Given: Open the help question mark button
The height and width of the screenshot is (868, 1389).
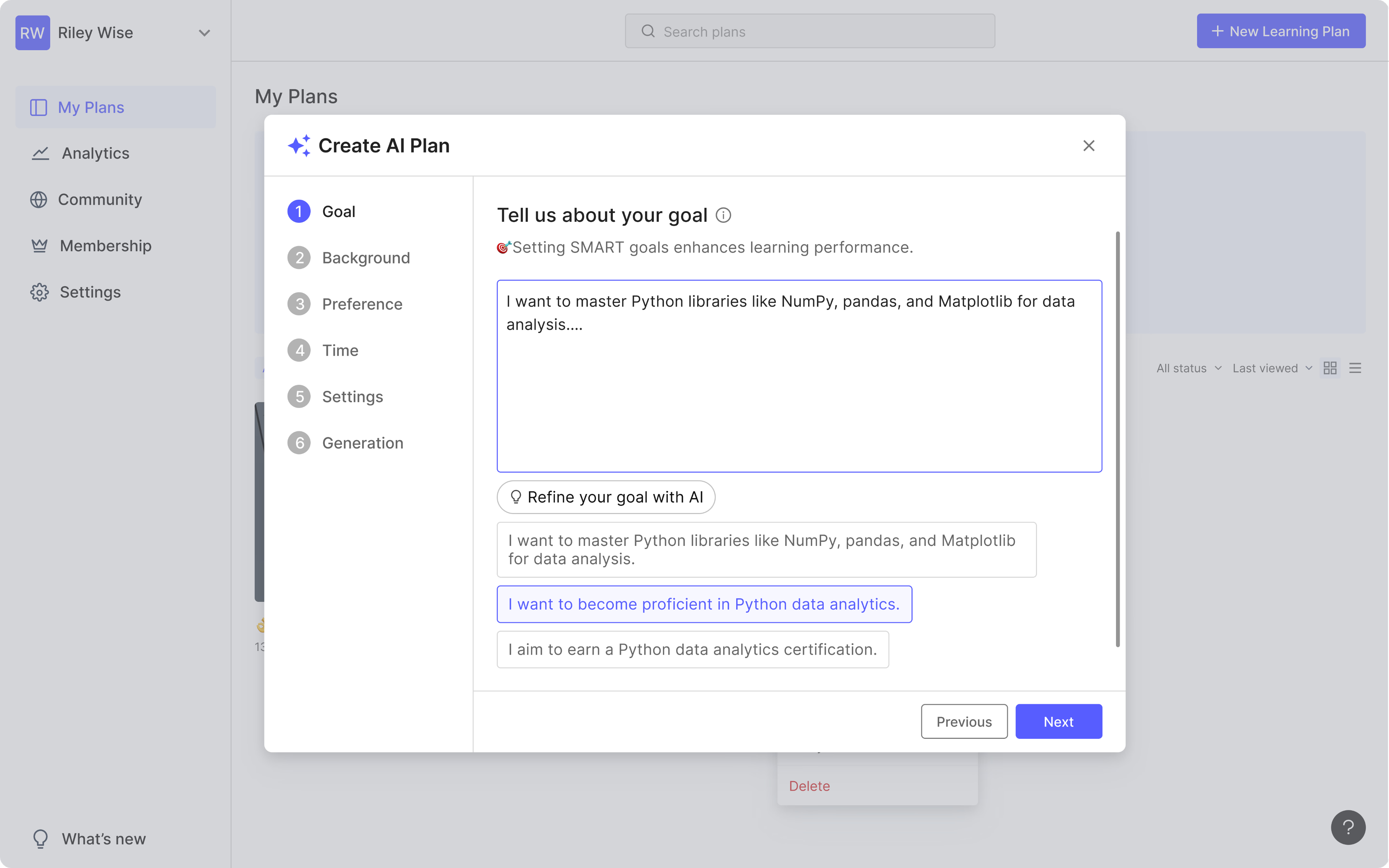Looking at the screenshot, I should [x=1348, y=827].
